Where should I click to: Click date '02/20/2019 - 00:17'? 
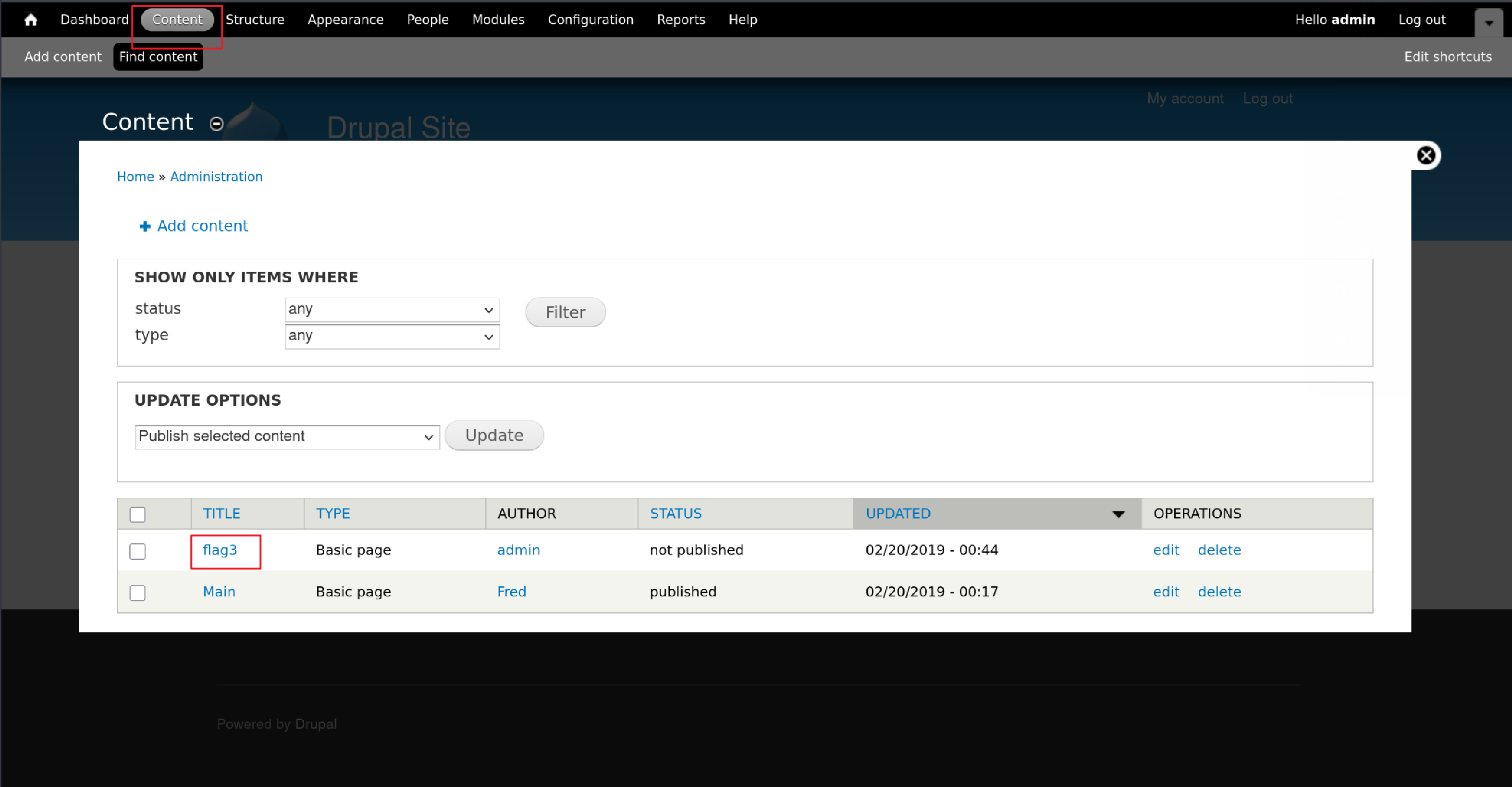[x=932, y=593]
